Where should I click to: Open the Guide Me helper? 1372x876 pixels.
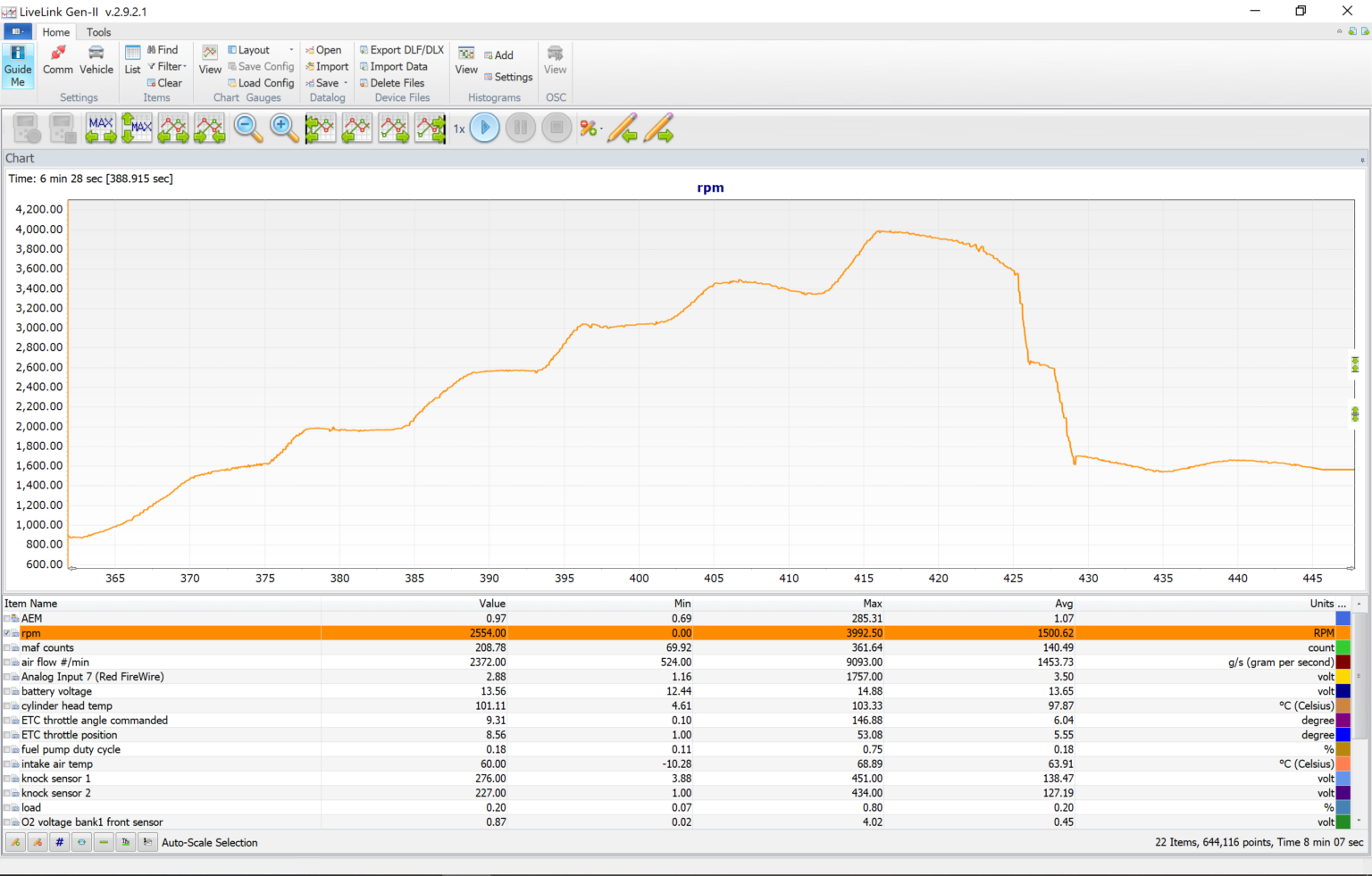point(18,66)
